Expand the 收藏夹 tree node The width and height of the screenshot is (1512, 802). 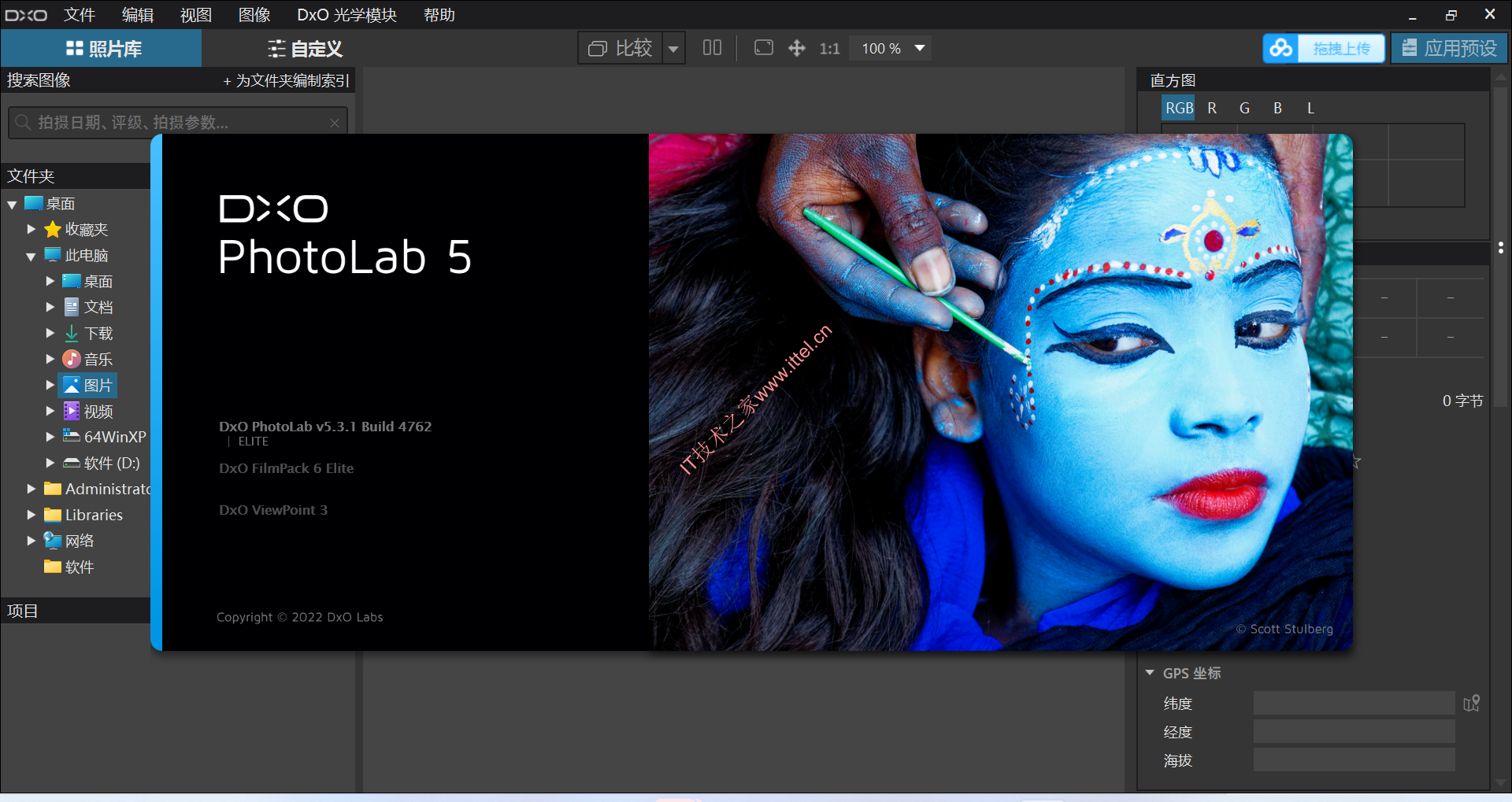coord(31,229)
